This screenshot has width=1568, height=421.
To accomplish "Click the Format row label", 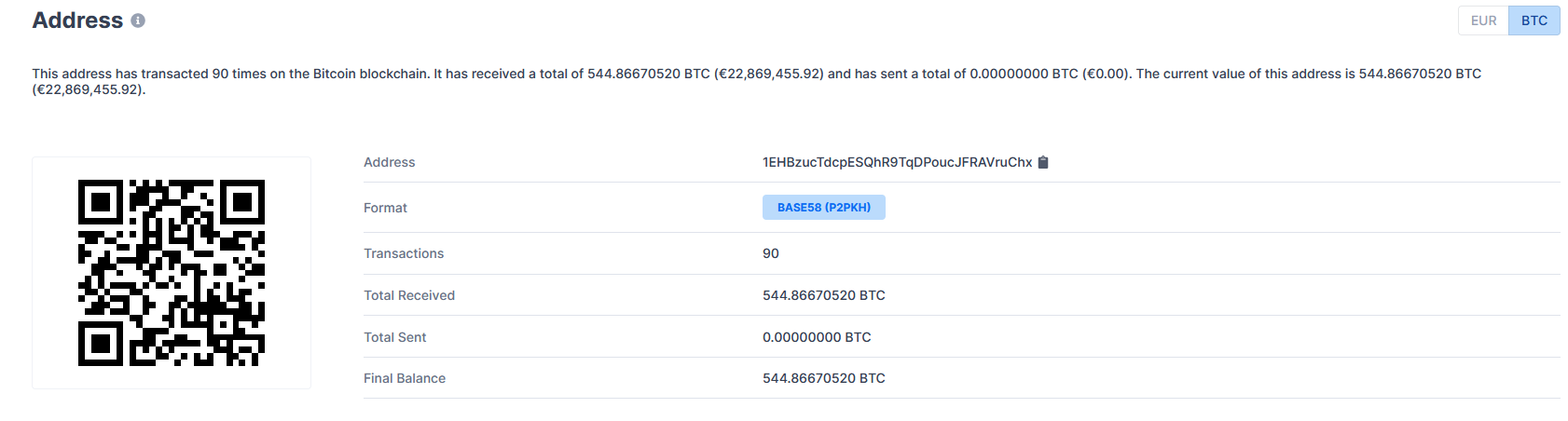I will point(385,208).
